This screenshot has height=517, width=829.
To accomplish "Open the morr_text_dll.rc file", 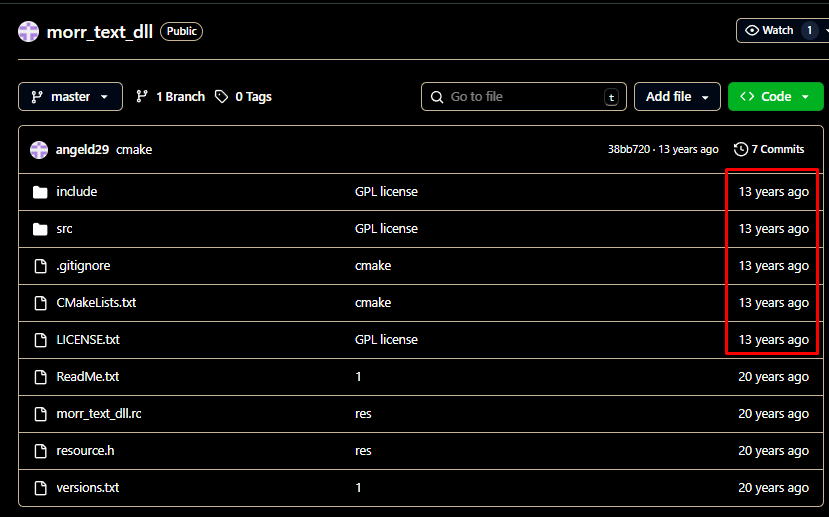I will [x=105, y=414].
